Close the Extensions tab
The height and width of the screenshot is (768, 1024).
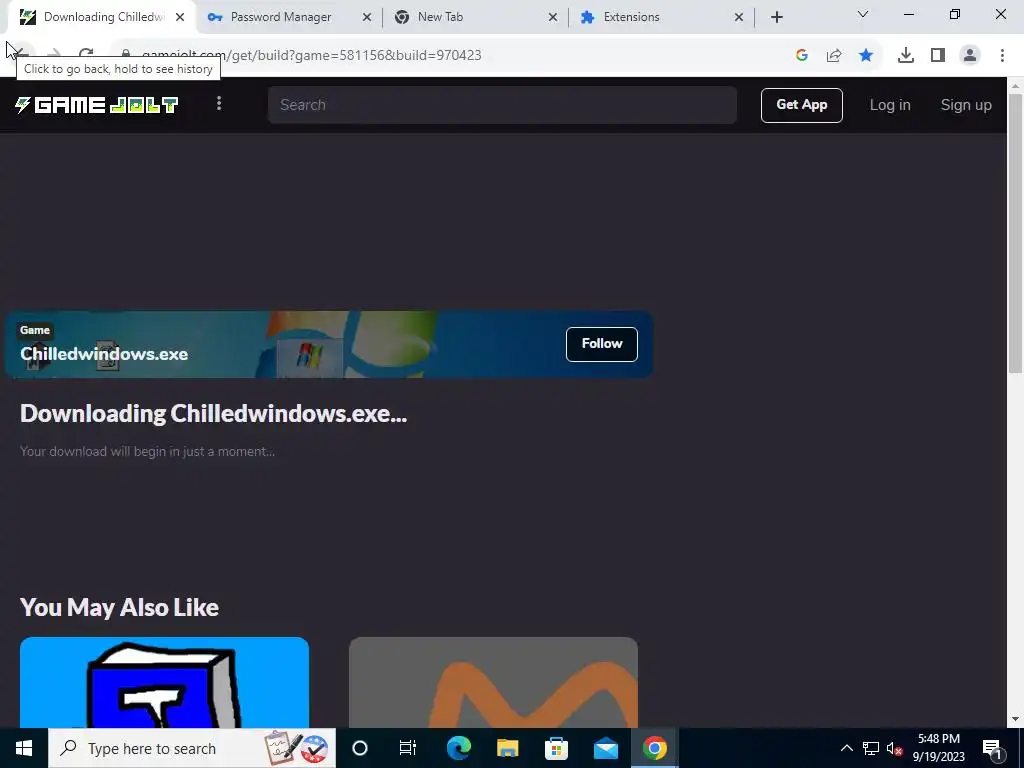pos(739,18)
